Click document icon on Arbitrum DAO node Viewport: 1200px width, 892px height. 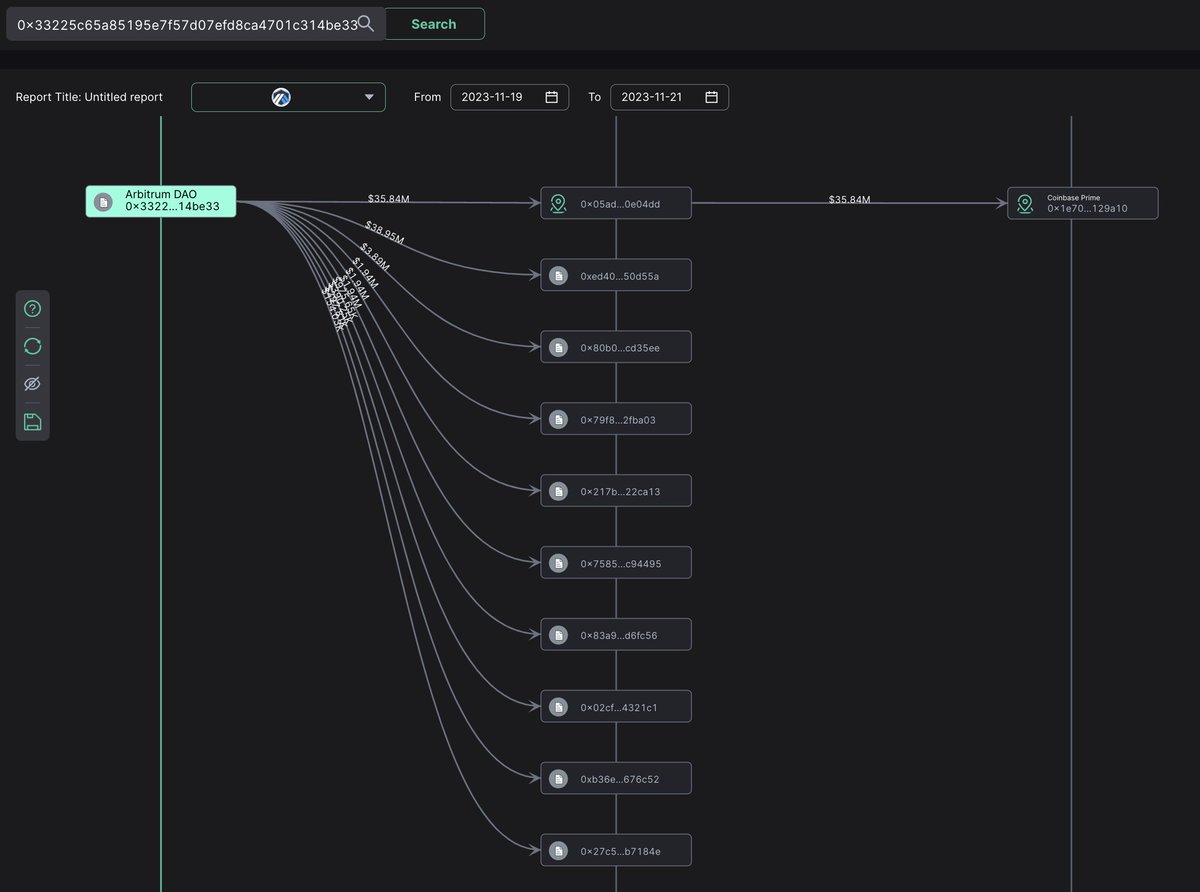103,202
